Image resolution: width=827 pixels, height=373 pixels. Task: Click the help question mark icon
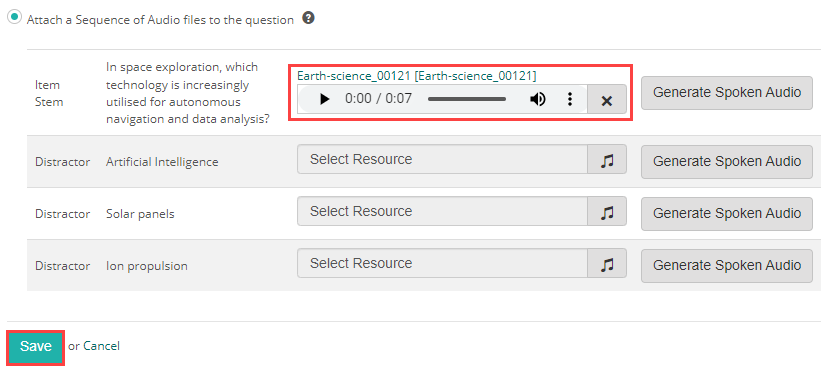click(x=309, y=18)
